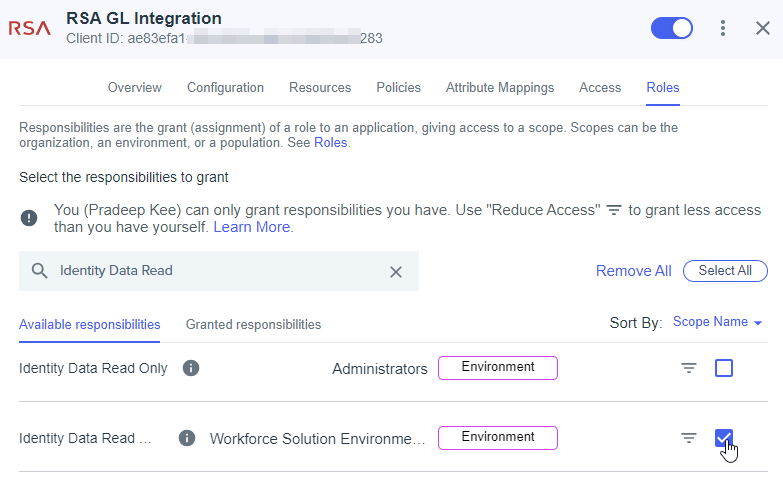Reduce access for the Administrators row
Screen dimensions: 783x479
tap(689, 368)
